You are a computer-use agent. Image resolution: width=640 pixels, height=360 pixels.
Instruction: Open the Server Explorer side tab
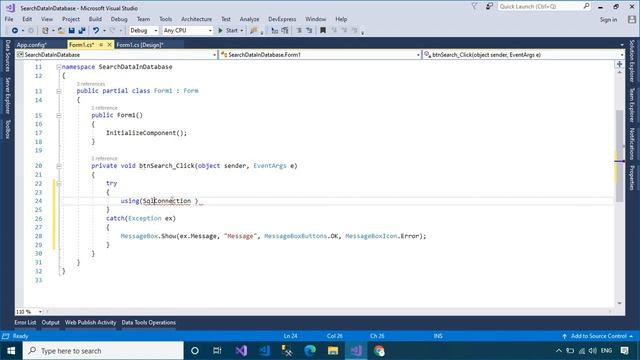coord(7,96)
